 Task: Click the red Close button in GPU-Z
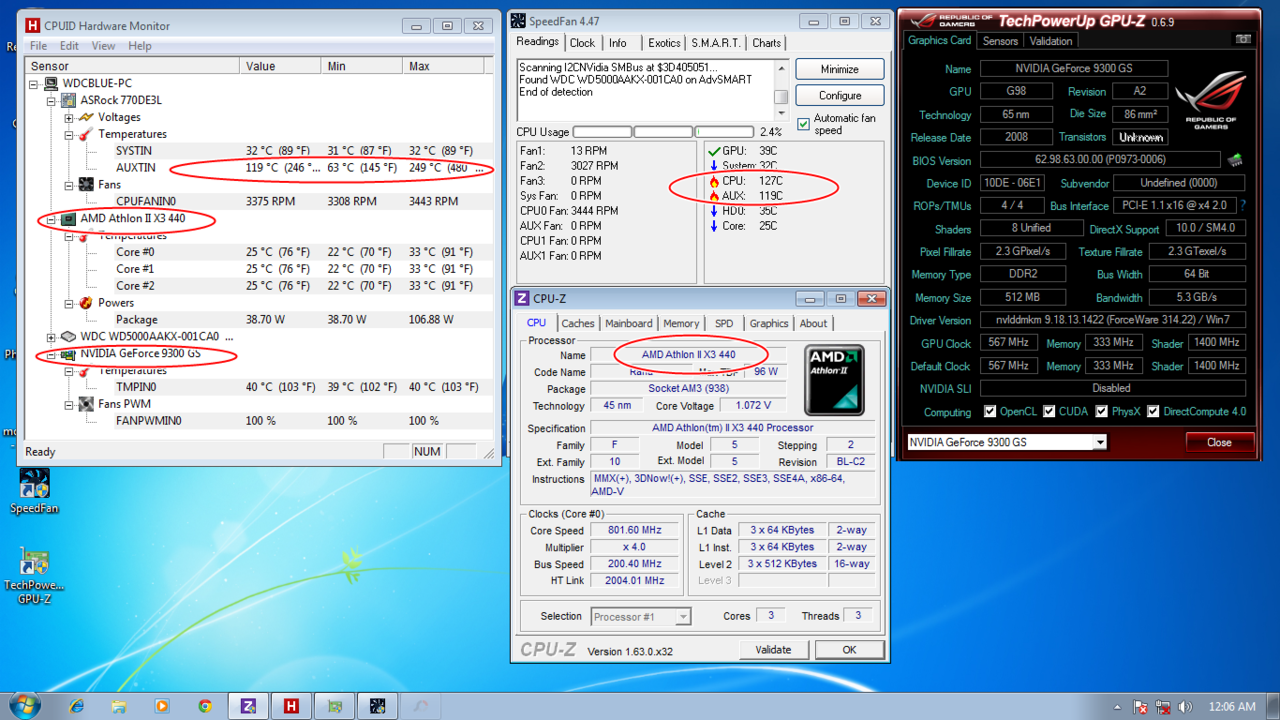(x=1219, y=442)
